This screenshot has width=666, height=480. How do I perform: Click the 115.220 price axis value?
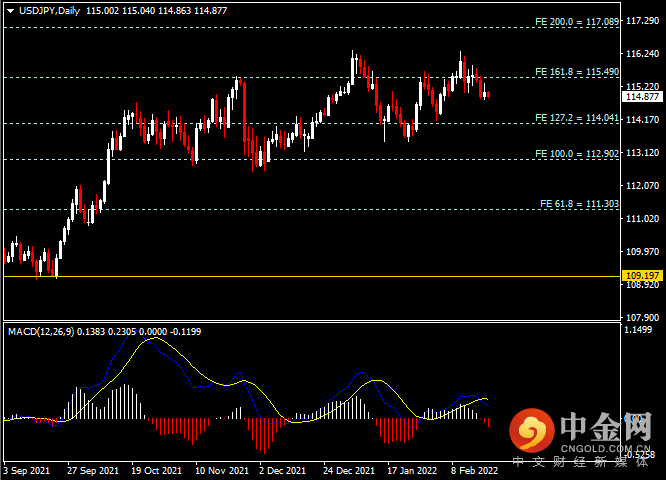643,86
